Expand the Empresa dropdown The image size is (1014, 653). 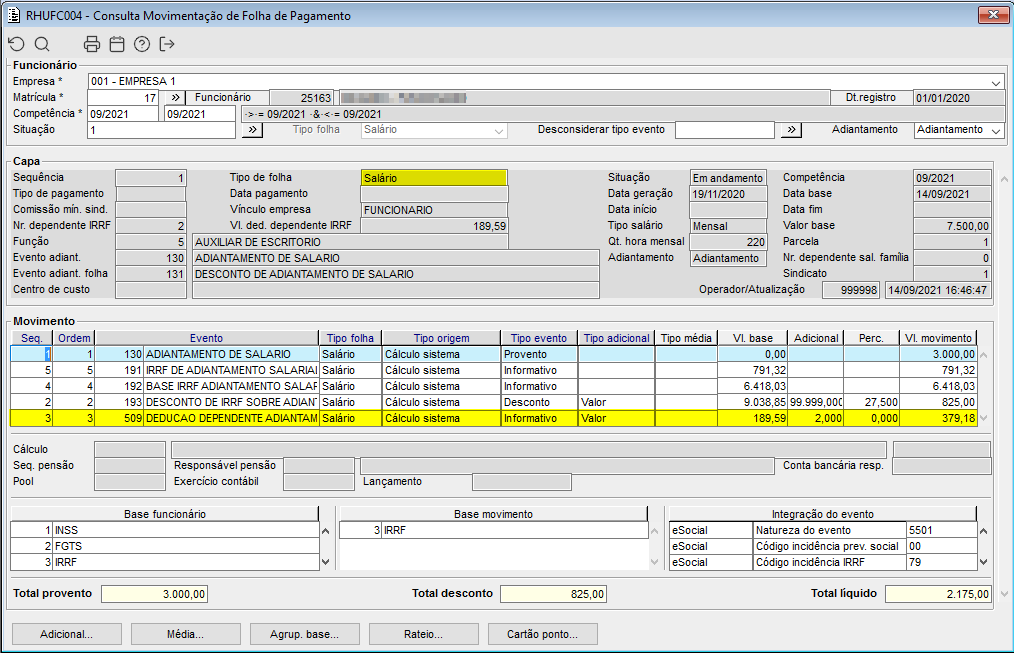(996, 82)
